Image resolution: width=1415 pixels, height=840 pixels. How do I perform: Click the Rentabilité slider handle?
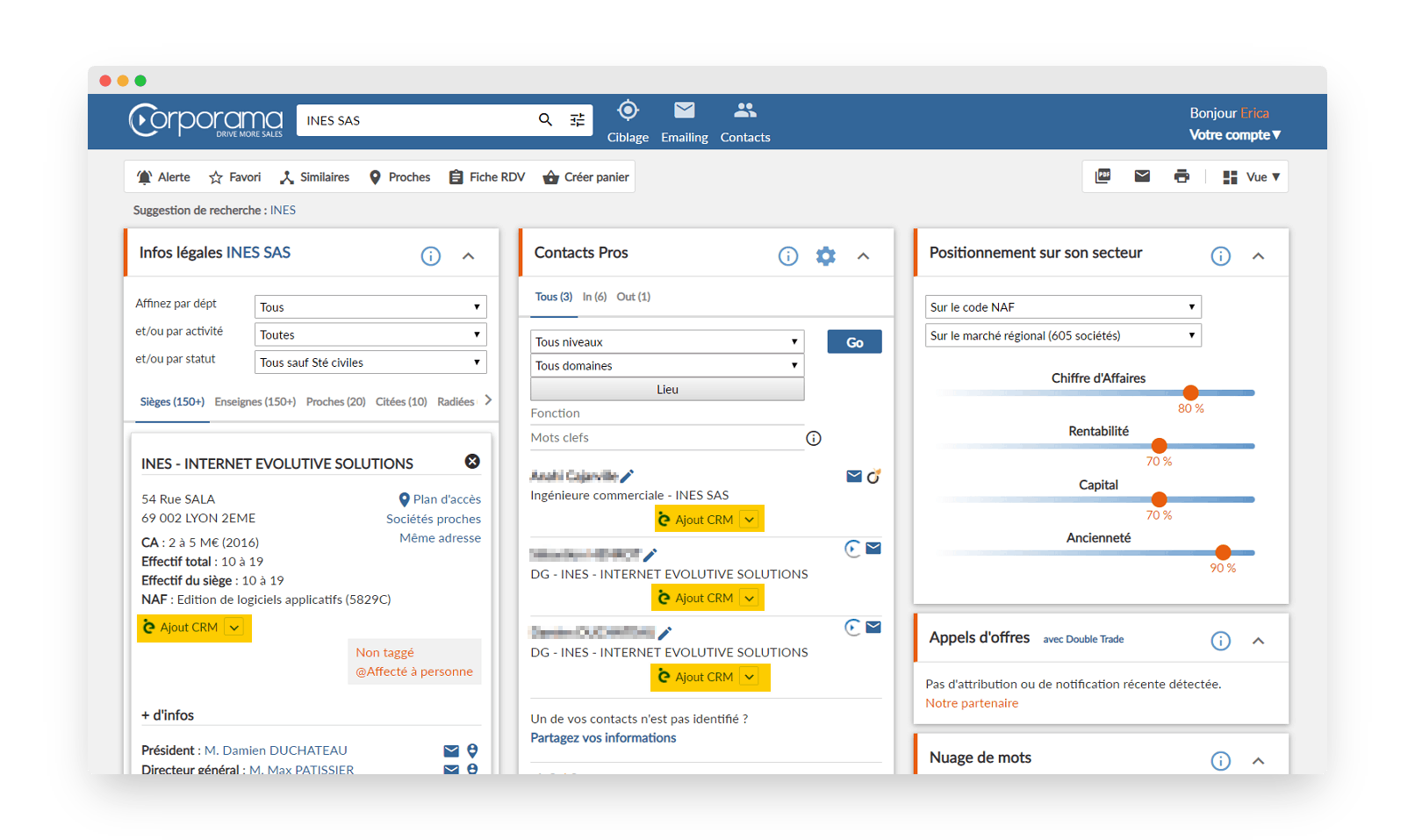click(1159, 446)
